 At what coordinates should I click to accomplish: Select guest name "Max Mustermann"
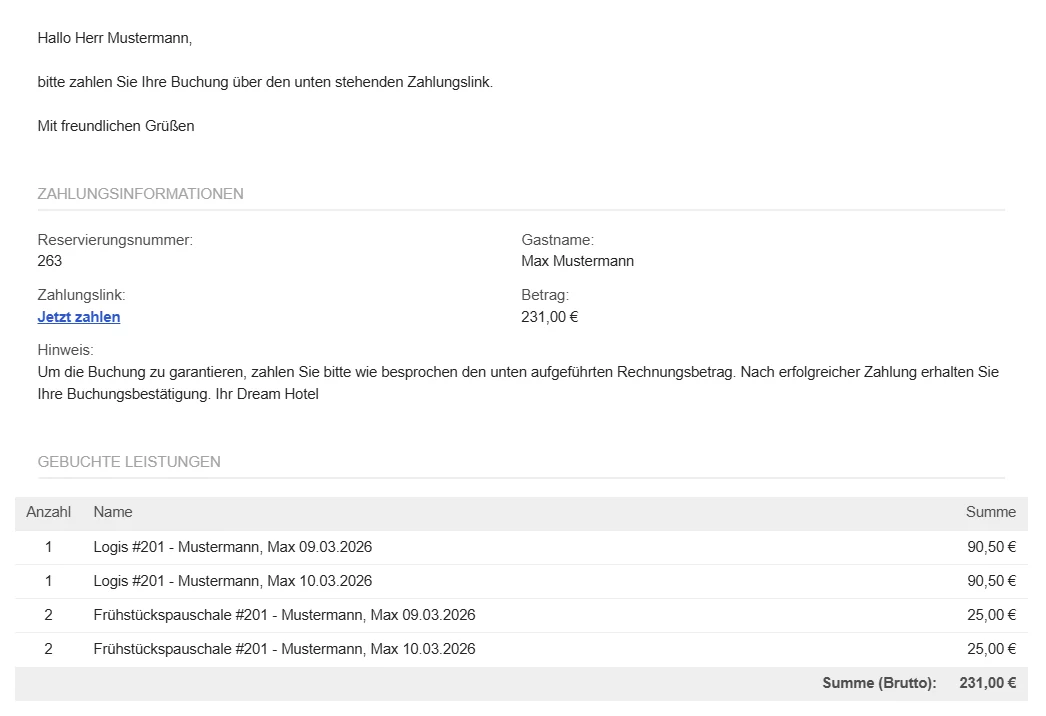(578, 261)
